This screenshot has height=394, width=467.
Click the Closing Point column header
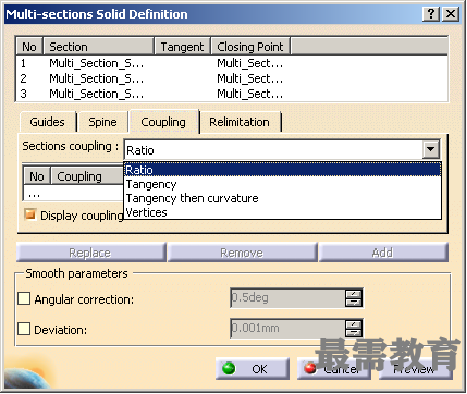(x=251, y=46)
